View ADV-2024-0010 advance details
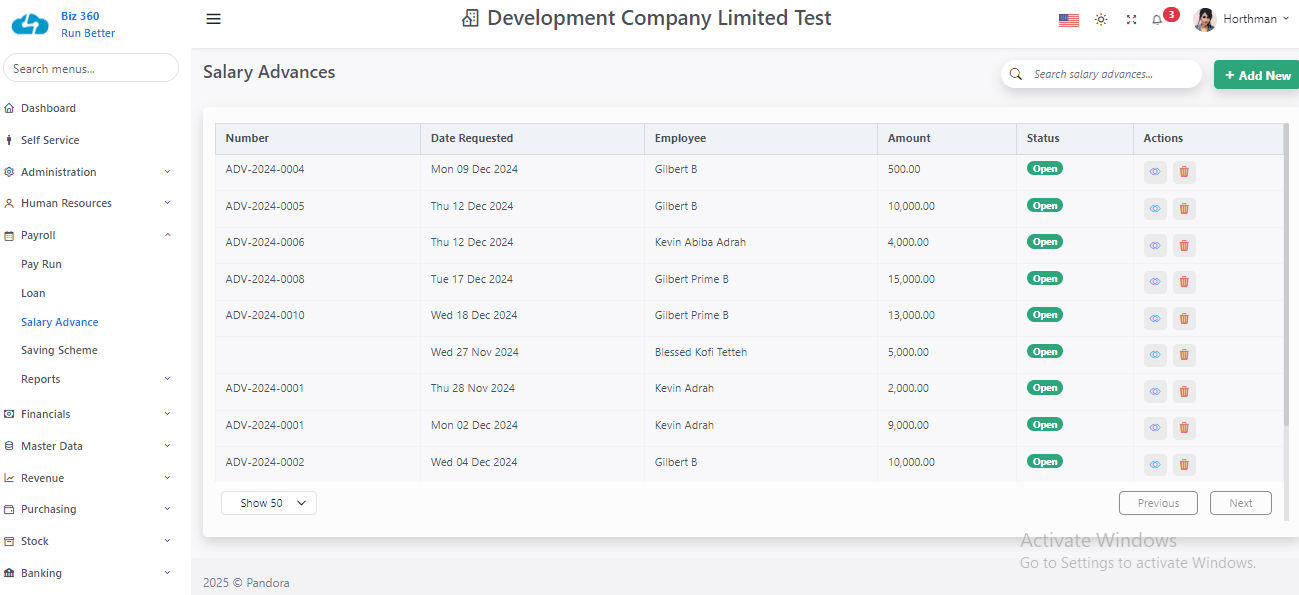Viewport: 1299px width, 595px height. coord(1155,318)
